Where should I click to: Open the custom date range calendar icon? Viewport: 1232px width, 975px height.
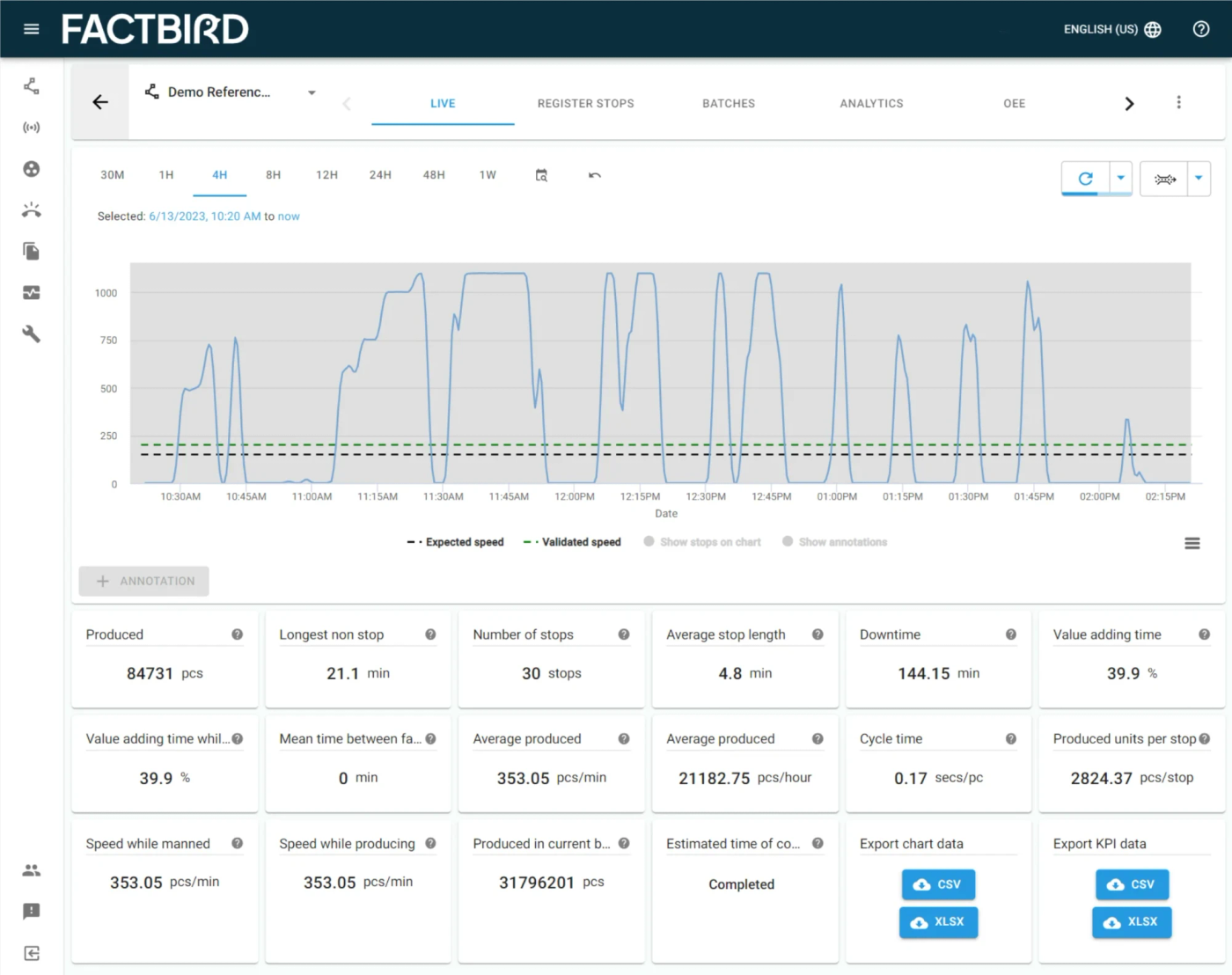541,175
